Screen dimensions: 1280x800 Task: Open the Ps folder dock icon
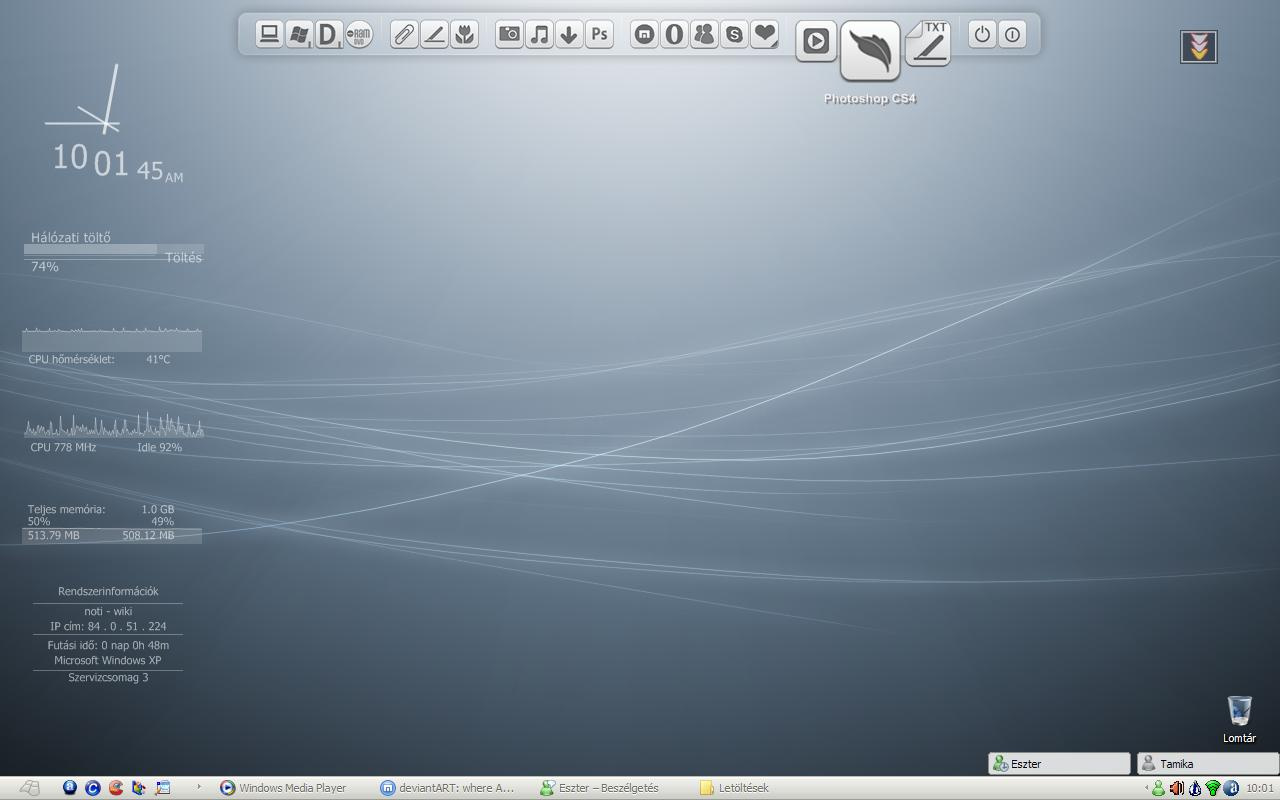599,35
